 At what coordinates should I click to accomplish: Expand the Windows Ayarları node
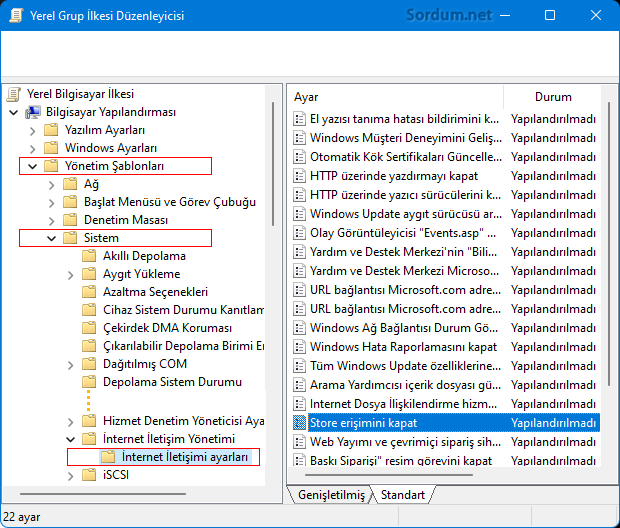(32, 149)
